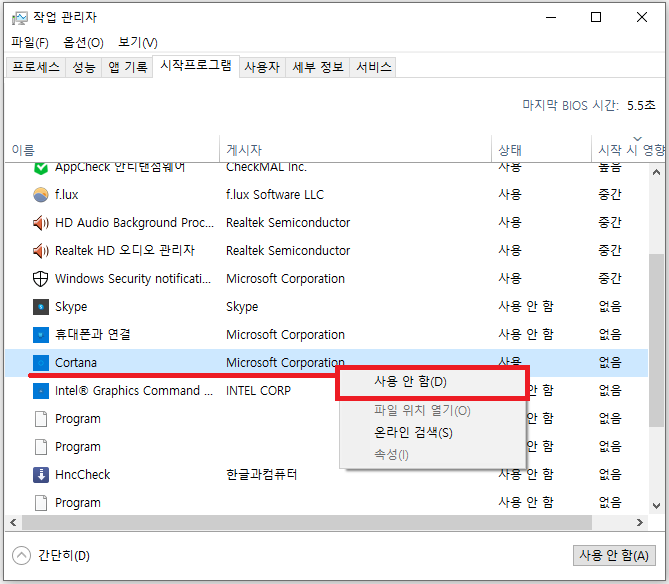The width and height of the screenshot is (669, 584).
Task: Click the horizontal scrollbar left arrow
Action: click(13, 523)
